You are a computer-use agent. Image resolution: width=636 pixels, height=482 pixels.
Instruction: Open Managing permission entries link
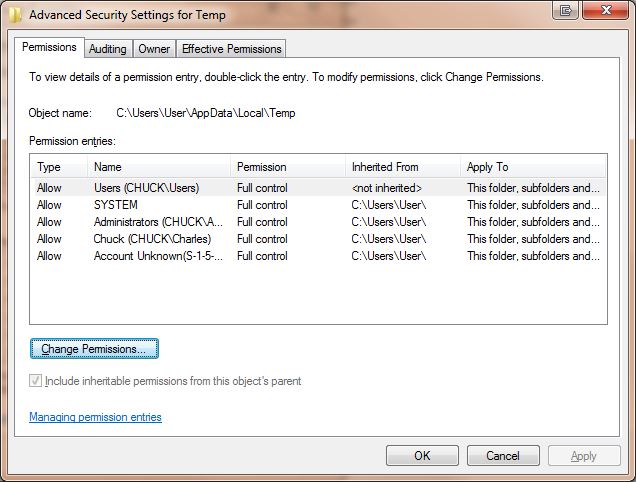[95, 417]
